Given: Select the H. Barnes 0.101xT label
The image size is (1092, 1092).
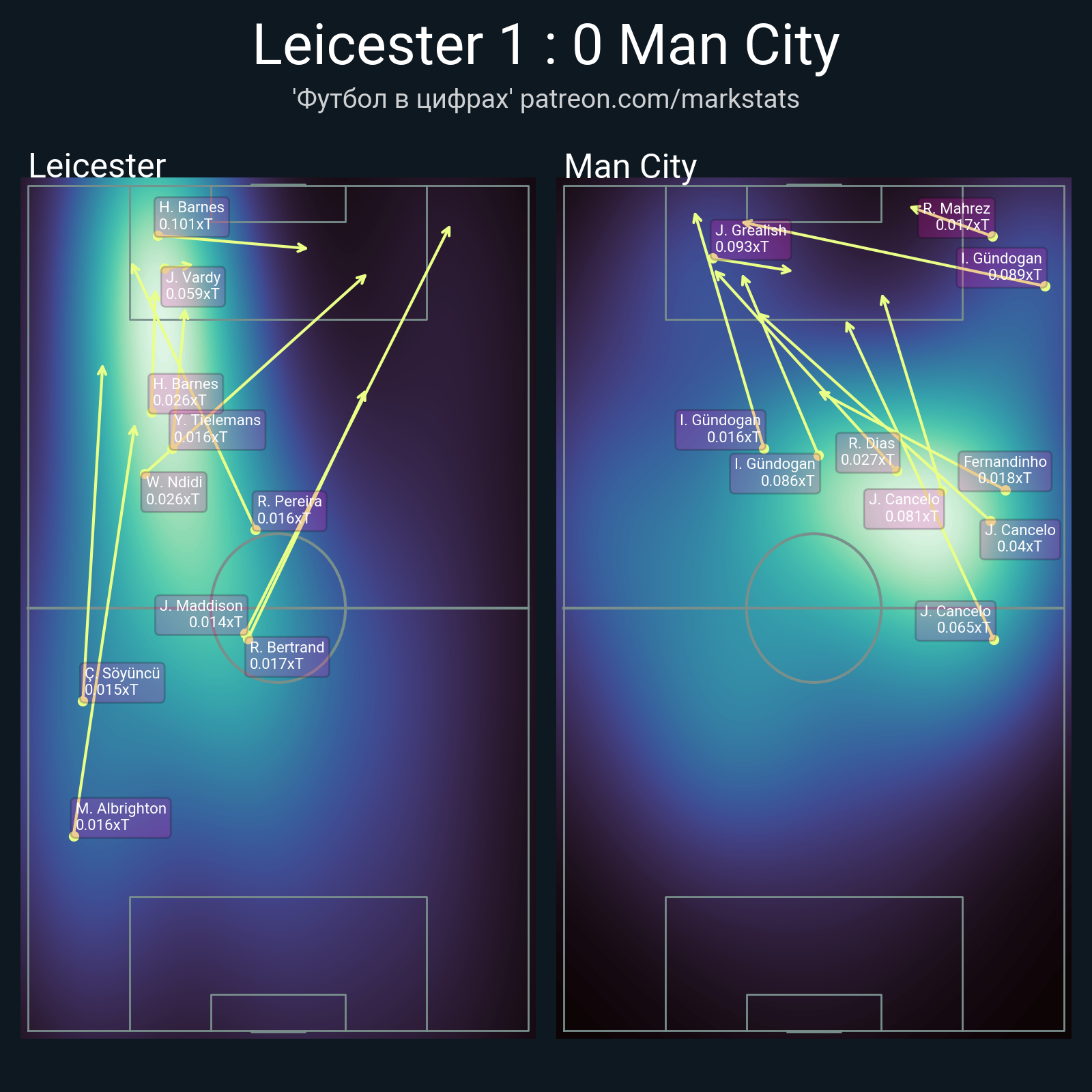Looking at the screenshot, I should (x=191, y=216).
